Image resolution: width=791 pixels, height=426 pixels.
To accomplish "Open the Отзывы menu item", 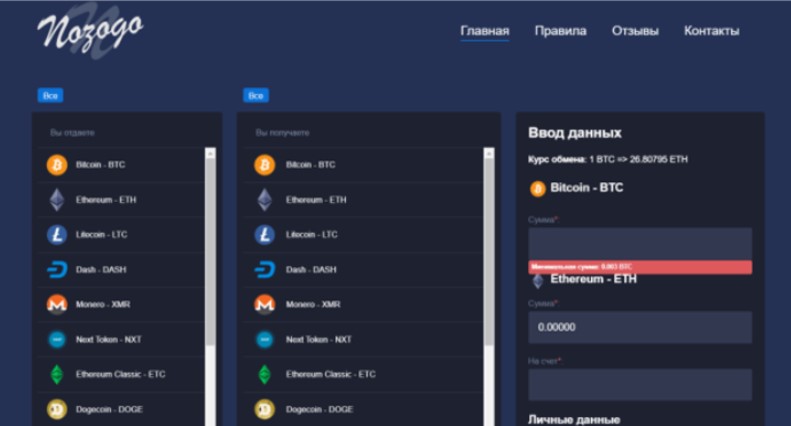I will (x=635, y=31).
